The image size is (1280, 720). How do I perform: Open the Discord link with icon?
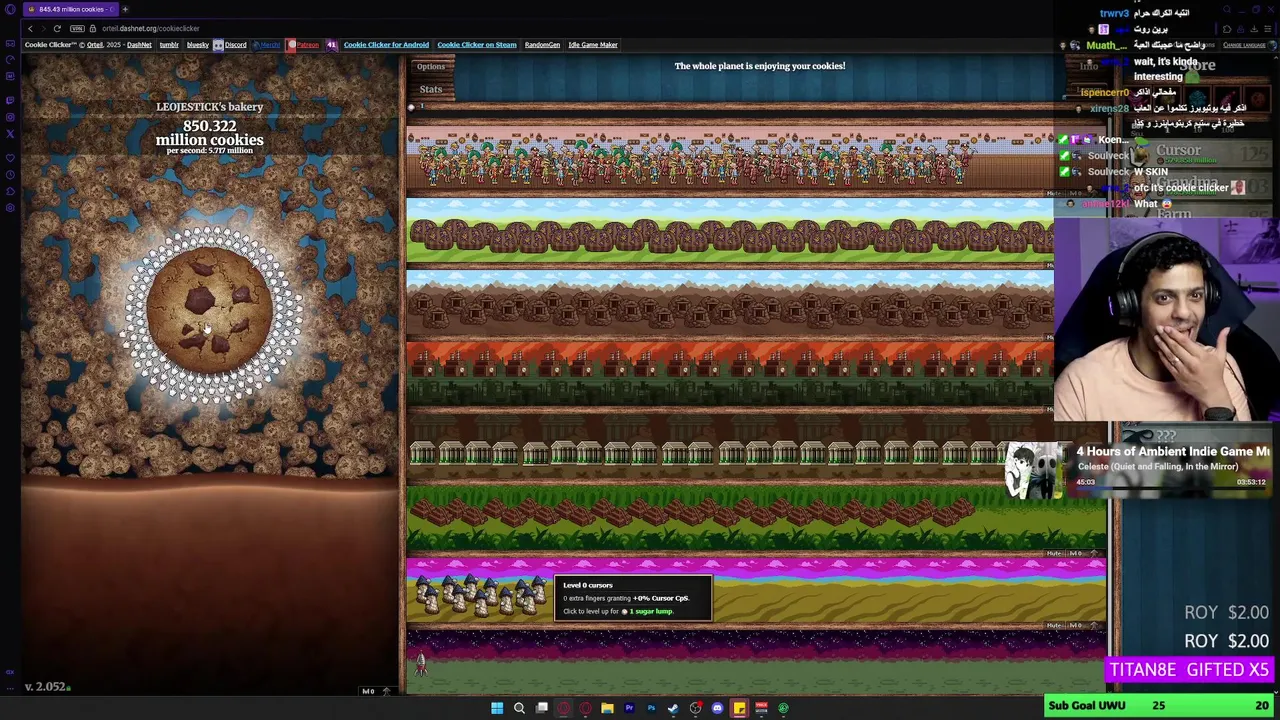pyautogui.click(x=230, y=45)
